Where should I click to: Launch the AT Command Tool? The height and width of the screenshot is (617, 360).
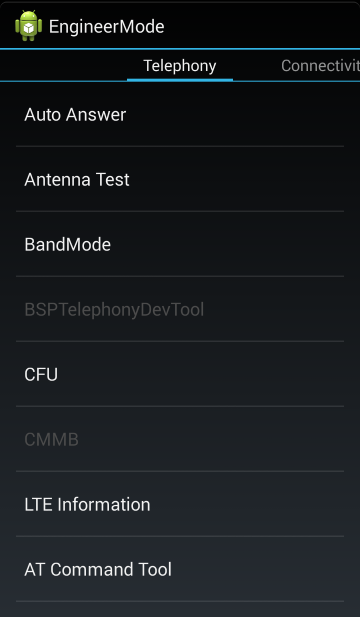point(180,569)
